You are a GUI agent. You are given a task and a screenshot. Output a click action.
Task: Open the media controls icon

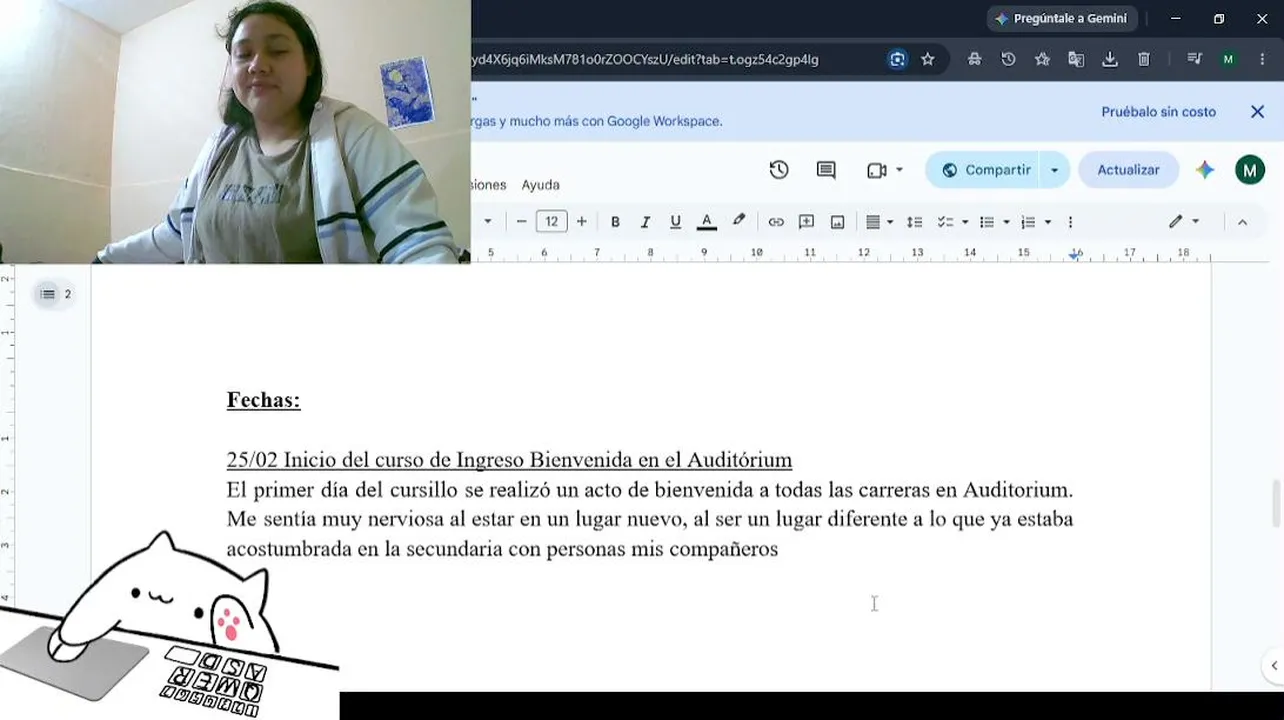coord(1194,59)
